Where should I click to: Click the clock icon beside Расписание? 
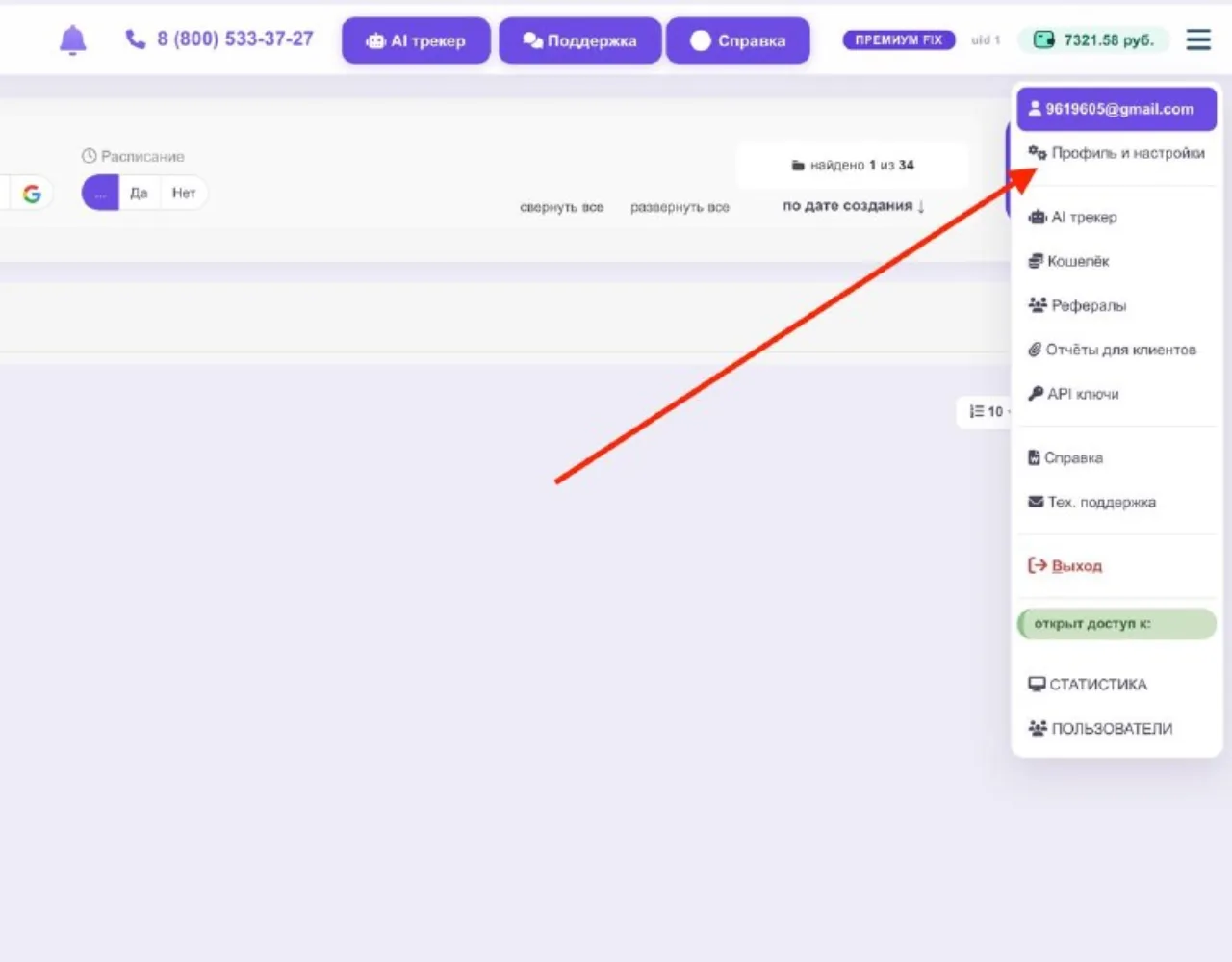90,156
